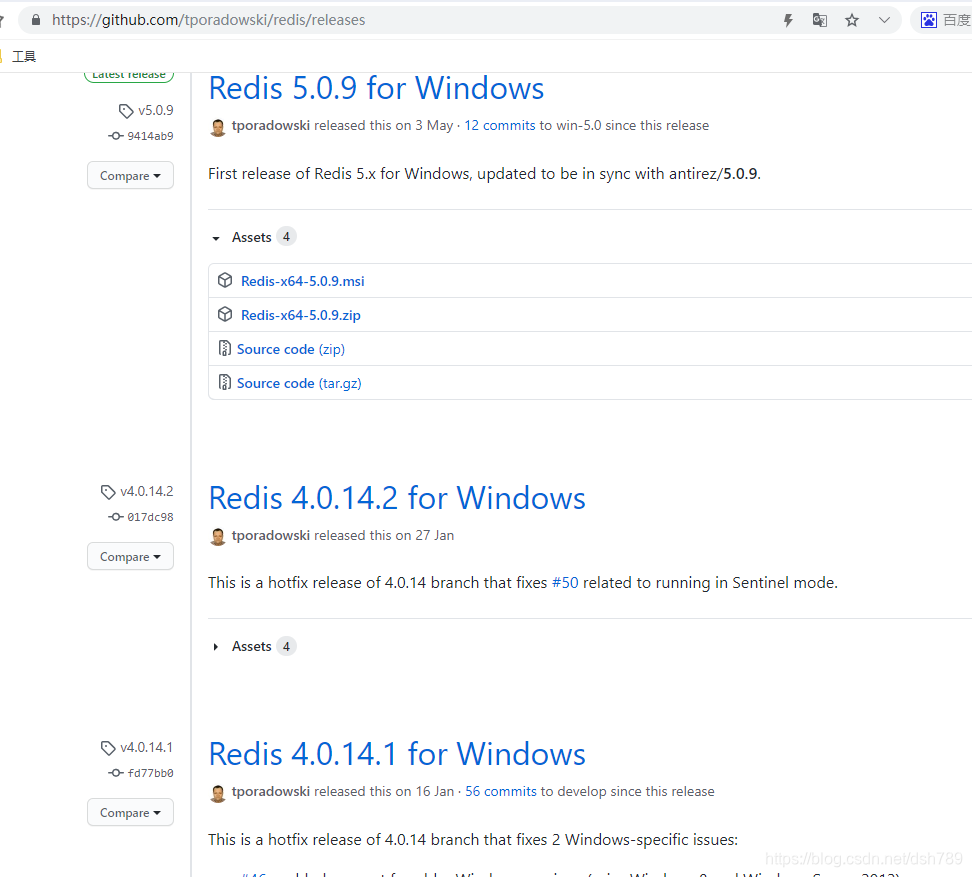Download Redis-x64-5.0.9.msi
This screenshot has width=972, height=877.
[303, 281]
